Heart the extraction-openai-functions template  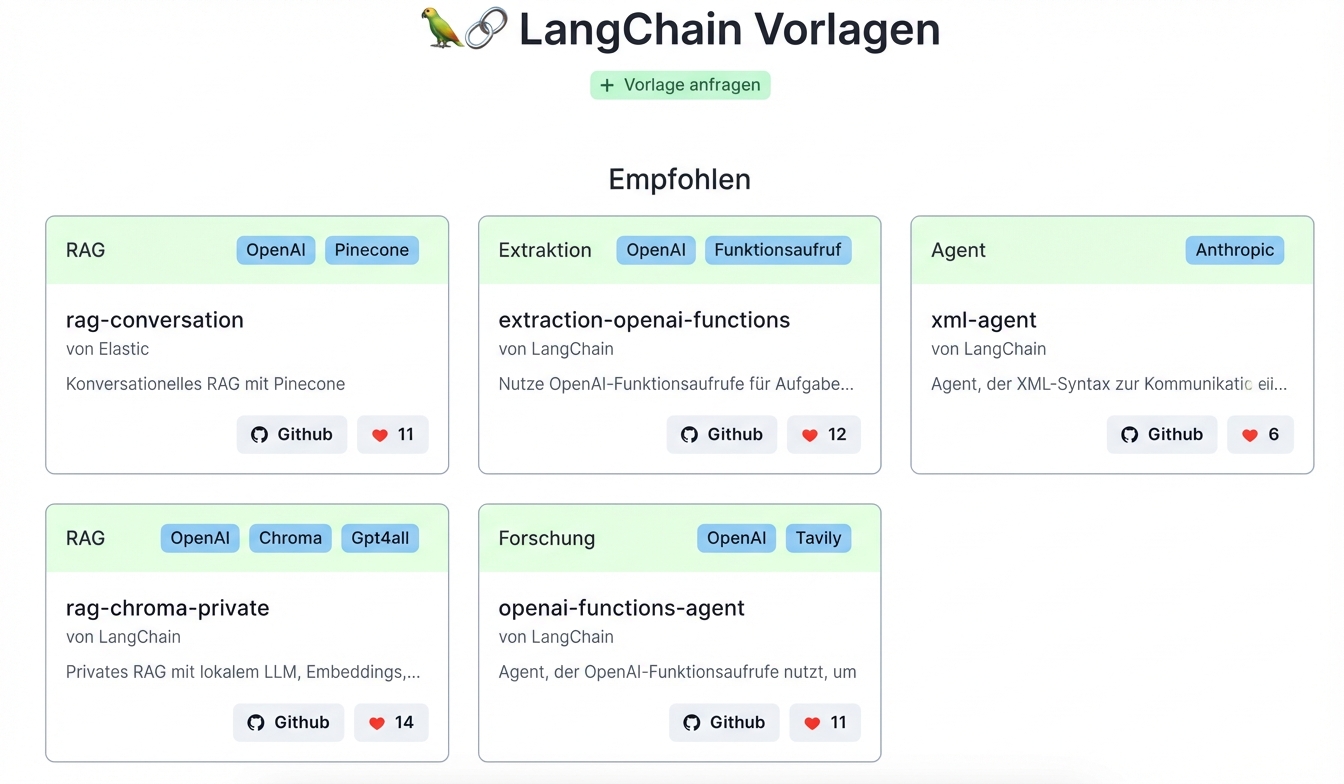(823, 434)
